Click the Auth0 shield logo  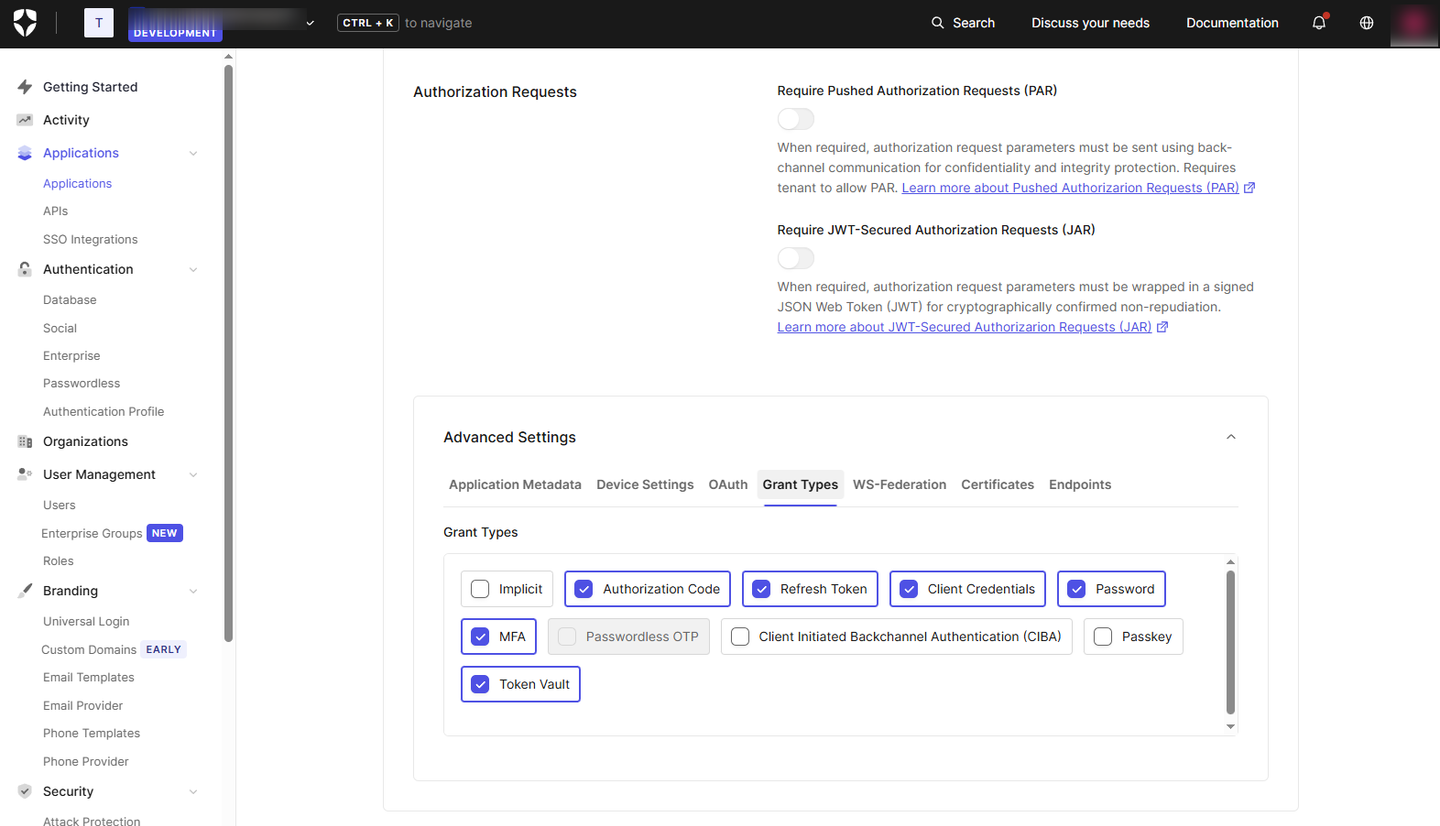coord(25,23)
